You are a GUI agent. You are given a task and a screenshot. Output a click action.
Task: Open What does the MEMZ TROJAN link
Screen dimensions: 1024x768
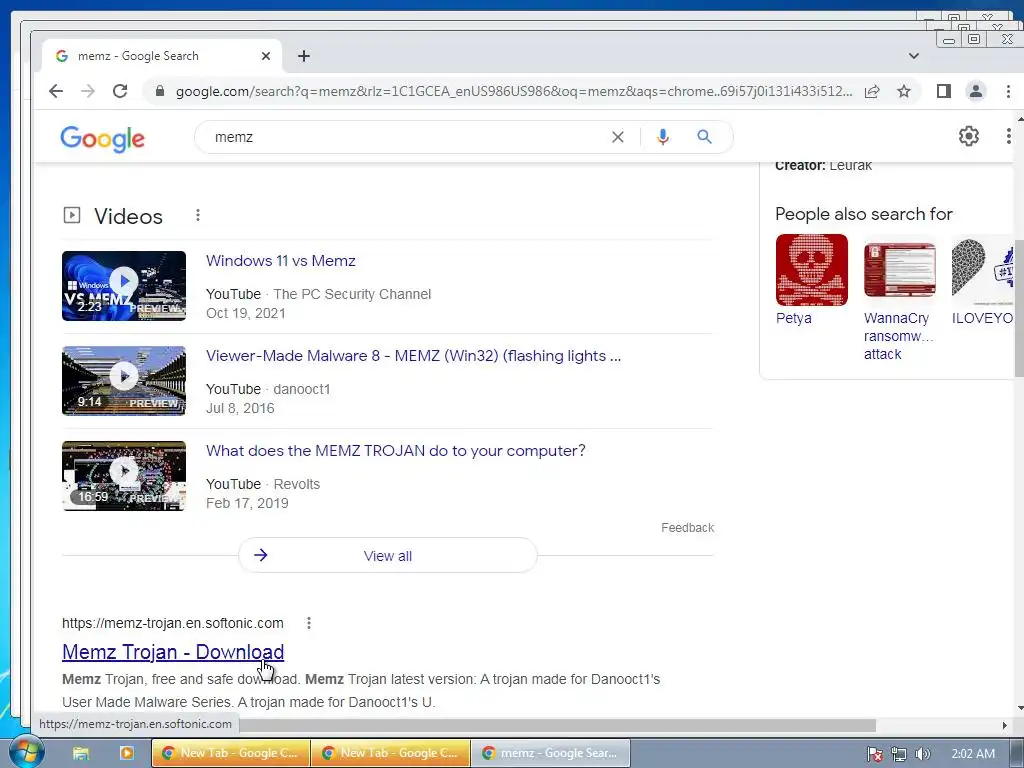[x=396, y=451]
